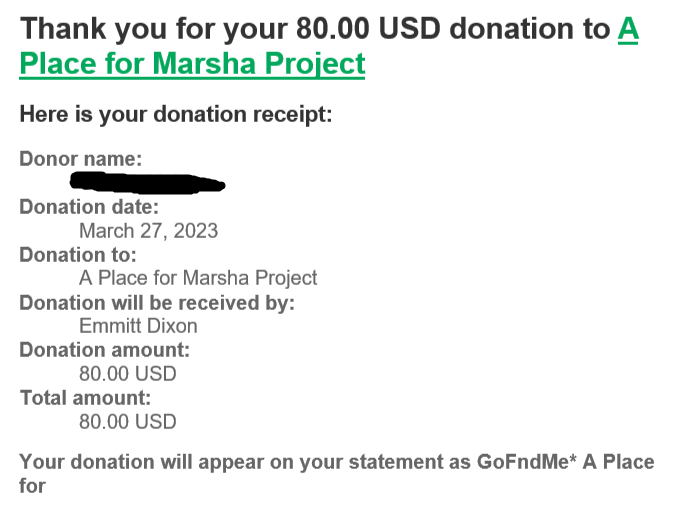Click the 'GoFndMe* A Place' statement text
Screen dimensions: 677x509
coord(566,462)
